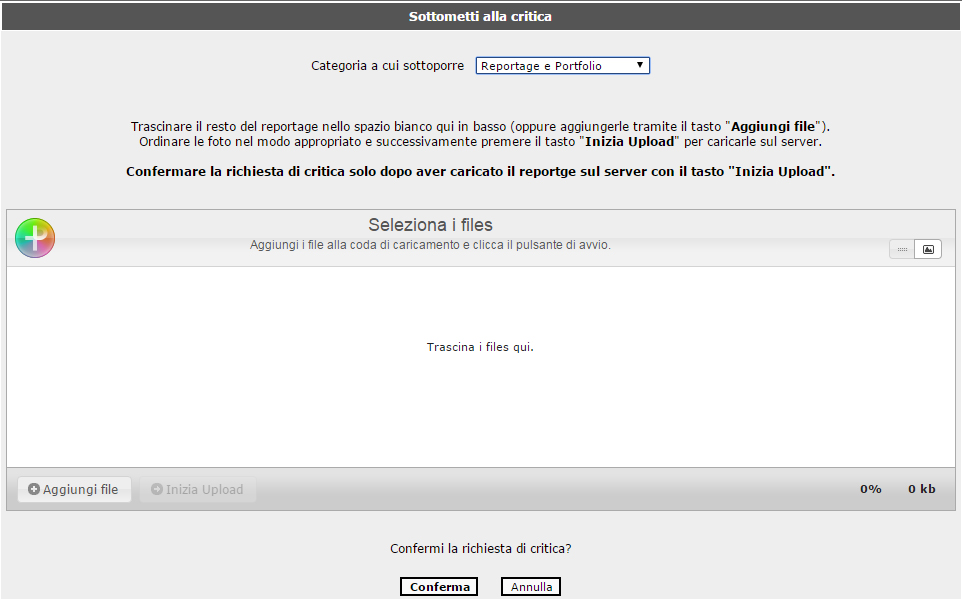Switch to list view in the file queue
This screenshot has height=599, width=966.
click(902, 249)
